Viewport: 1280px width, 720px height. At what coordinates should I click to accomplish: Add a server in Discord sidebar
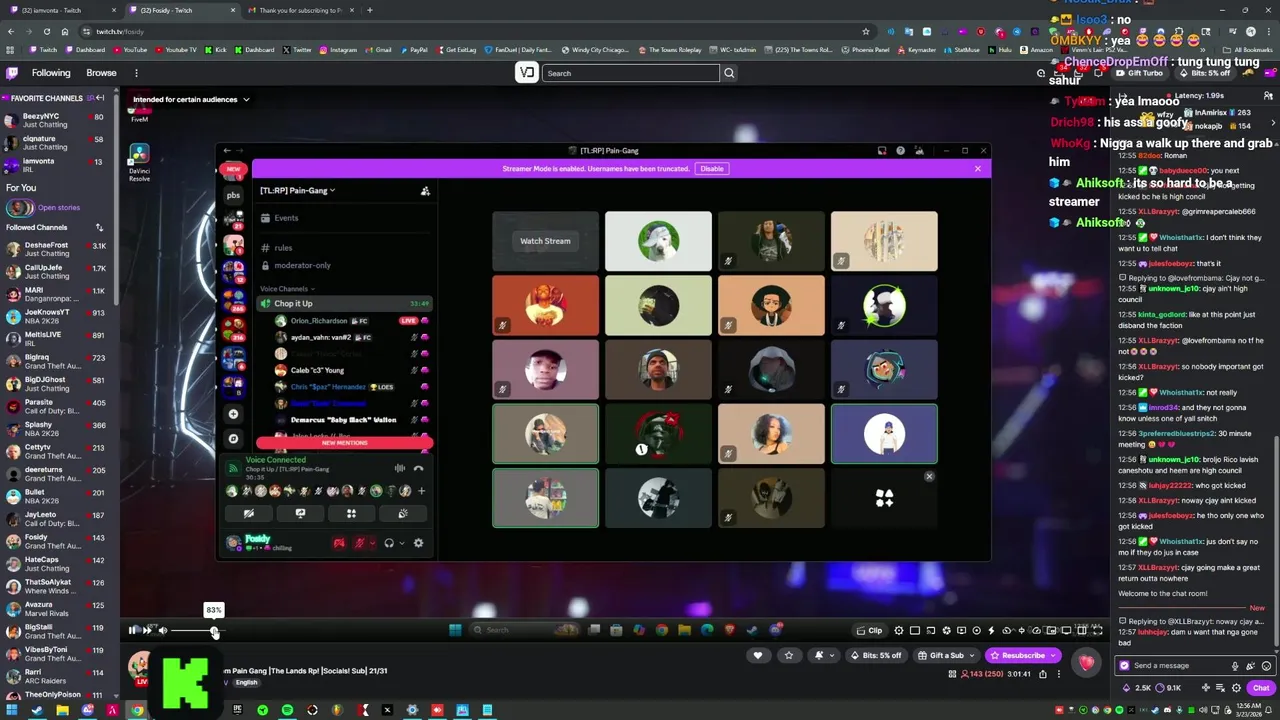coord(233,413)
